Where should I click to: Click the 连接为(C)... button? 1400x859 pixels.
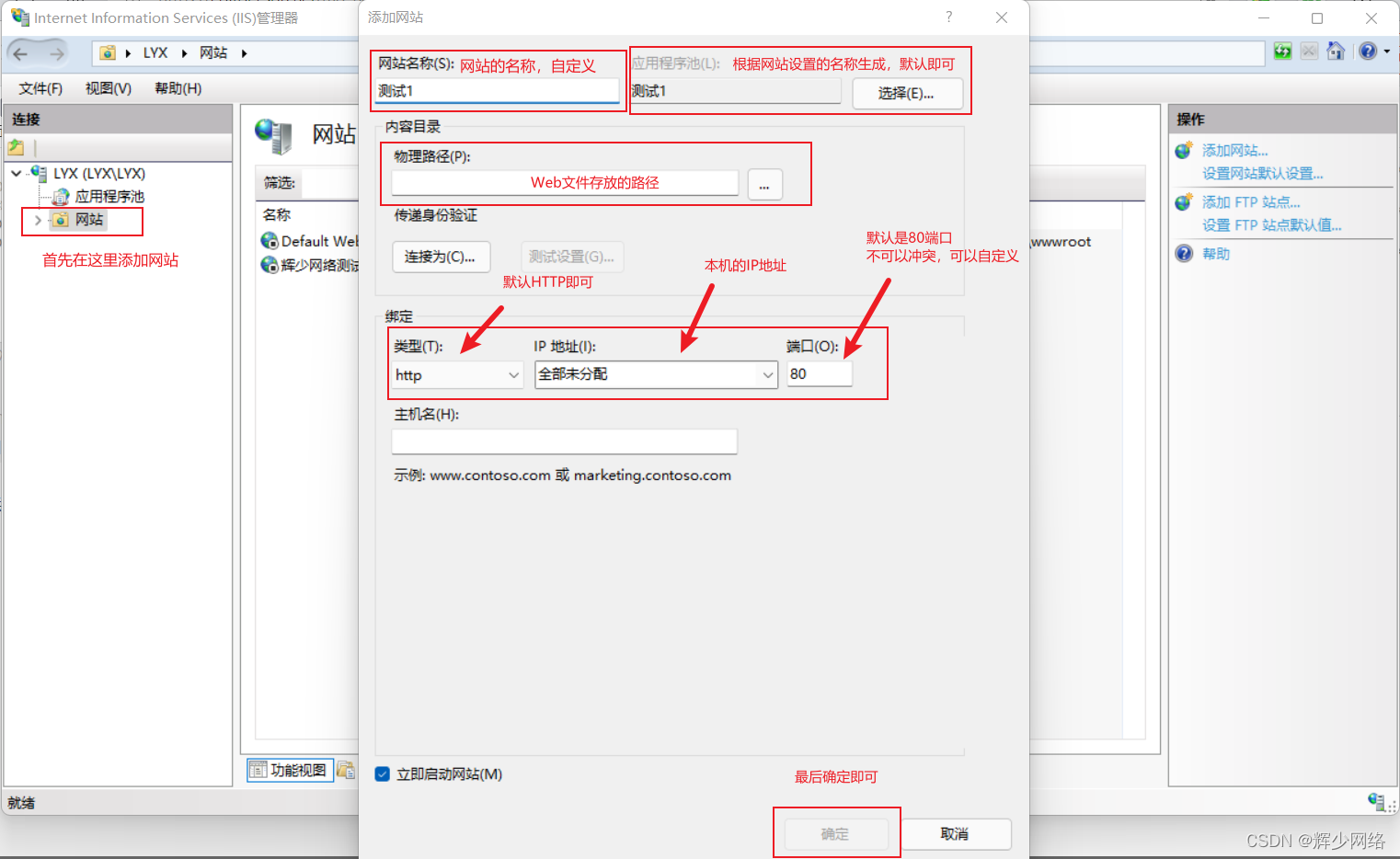[441, 257]
